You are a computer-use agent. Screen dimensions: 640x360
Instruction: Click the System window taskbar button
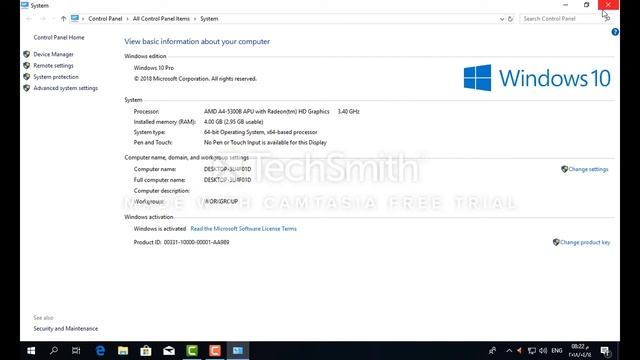[238, 351]
